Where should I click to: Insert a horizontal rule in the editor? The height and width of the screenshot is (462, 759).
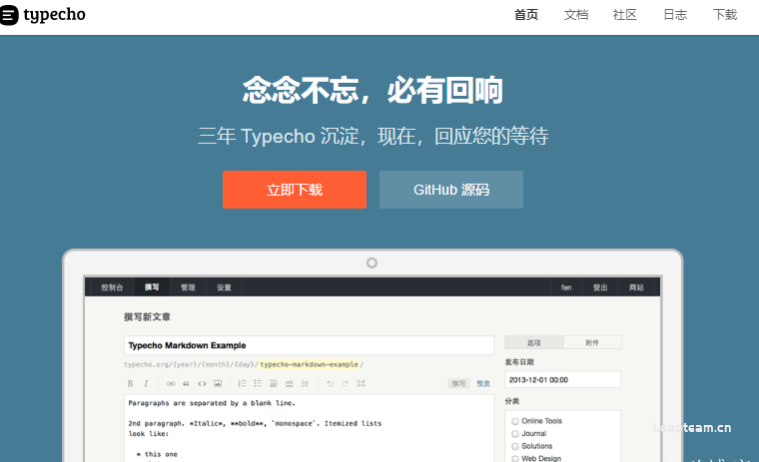coord(289,384)
